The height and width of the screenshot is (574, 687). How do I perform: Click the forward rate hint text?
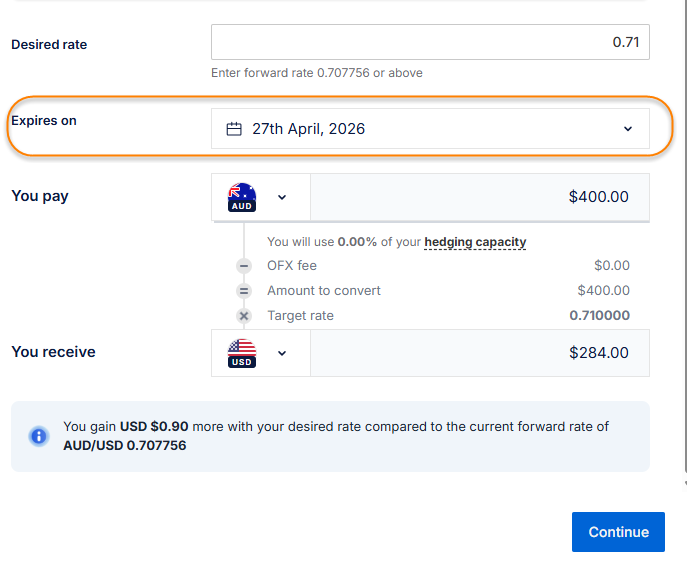pos(317,73)
